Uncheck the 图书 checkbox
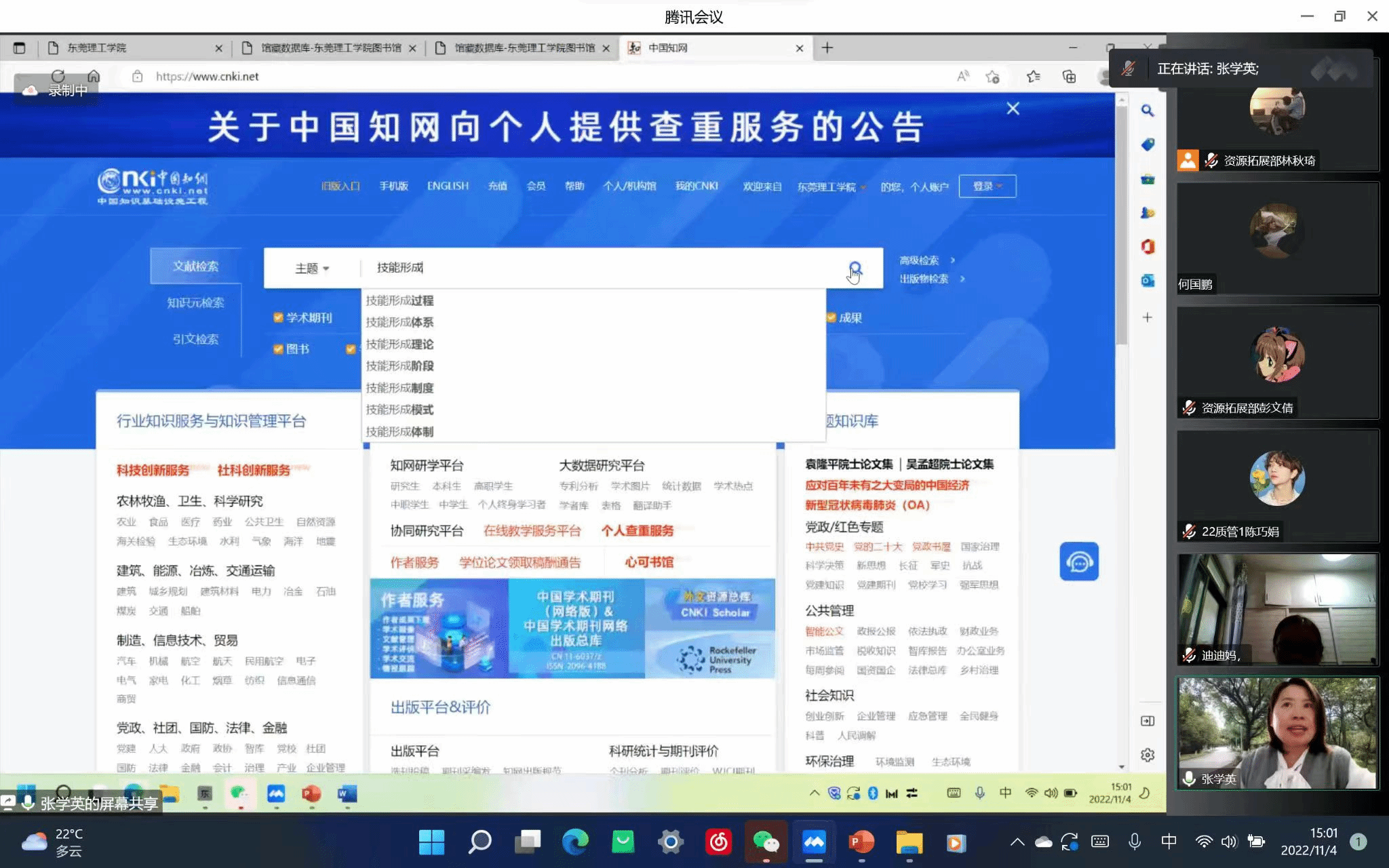The height and width of the screenshot is (868, 1389). point(278,349)
